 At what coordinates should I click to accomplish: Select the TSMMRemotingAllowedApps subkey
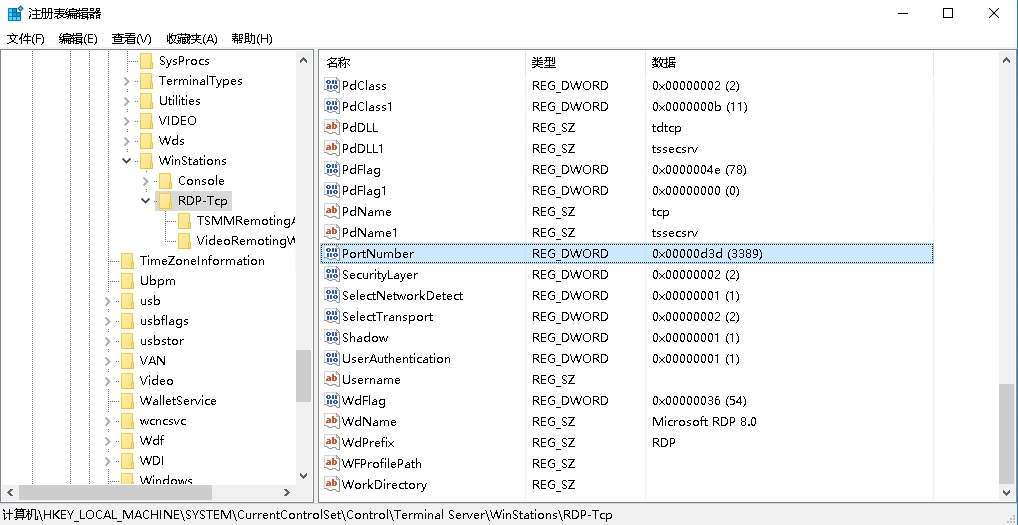246,221
